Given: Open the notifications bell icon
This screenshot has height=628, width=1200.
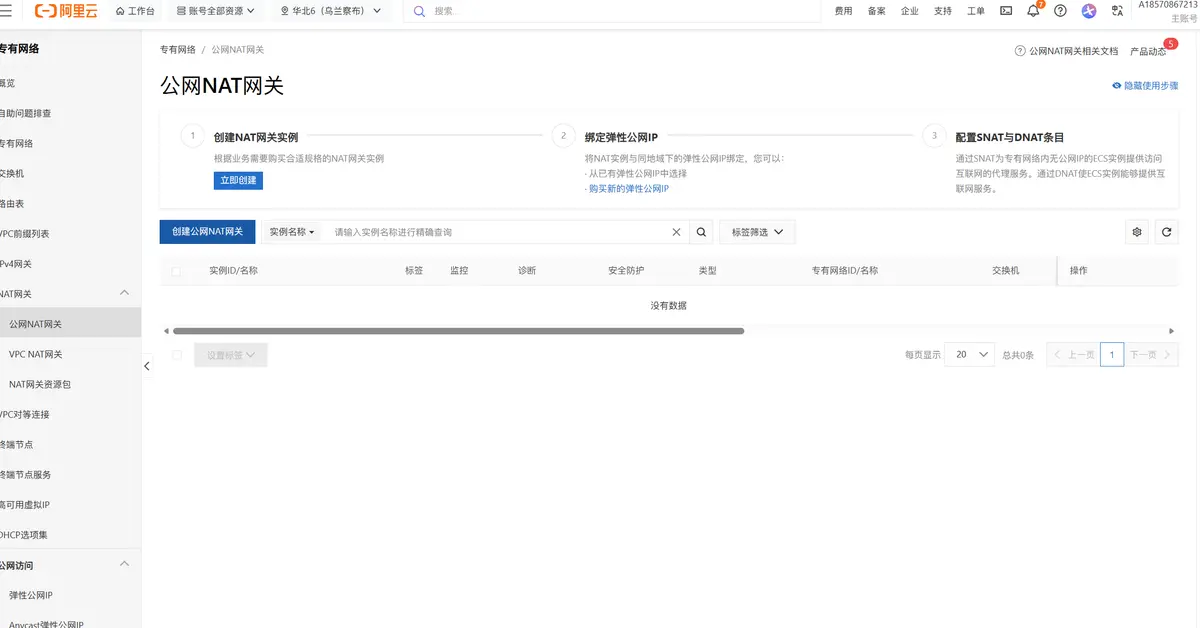Looking at the screenshot, I should (1034, 11).
